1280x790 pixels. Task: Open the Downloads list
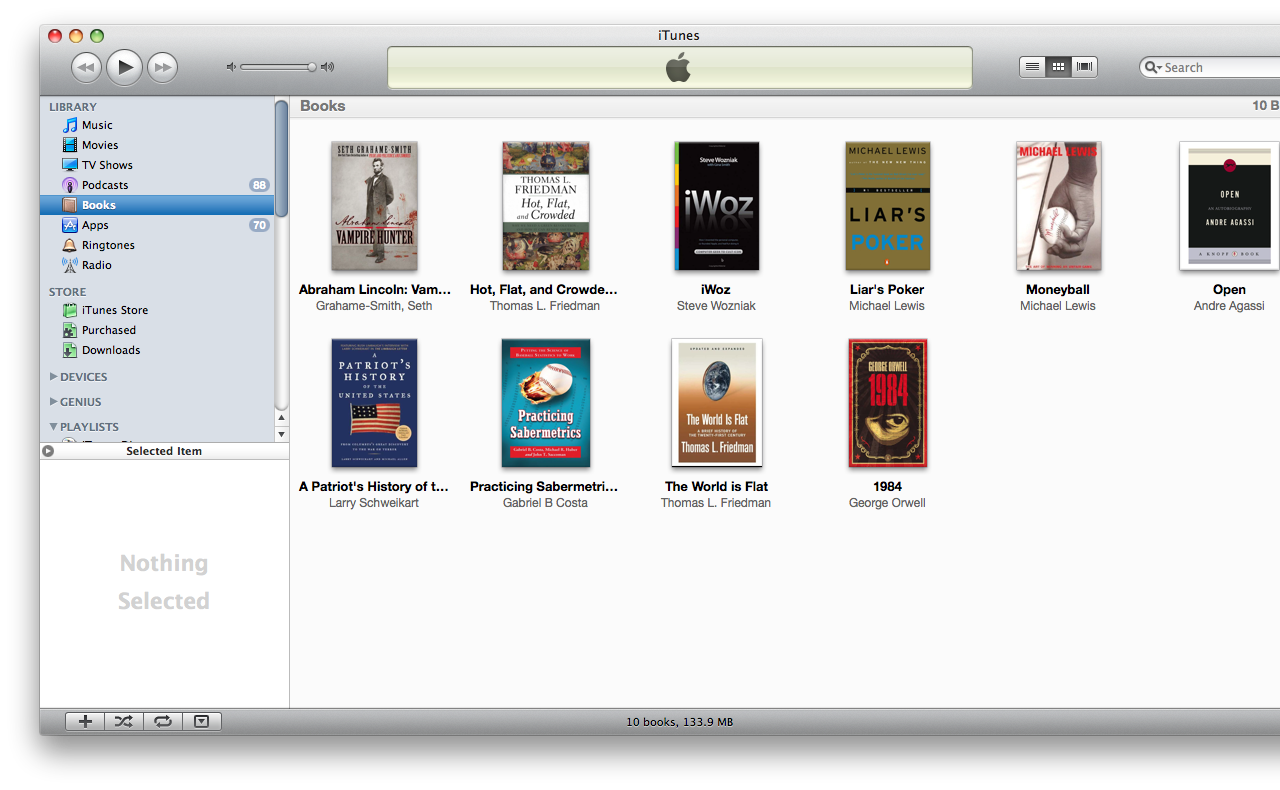coord(157,350)
